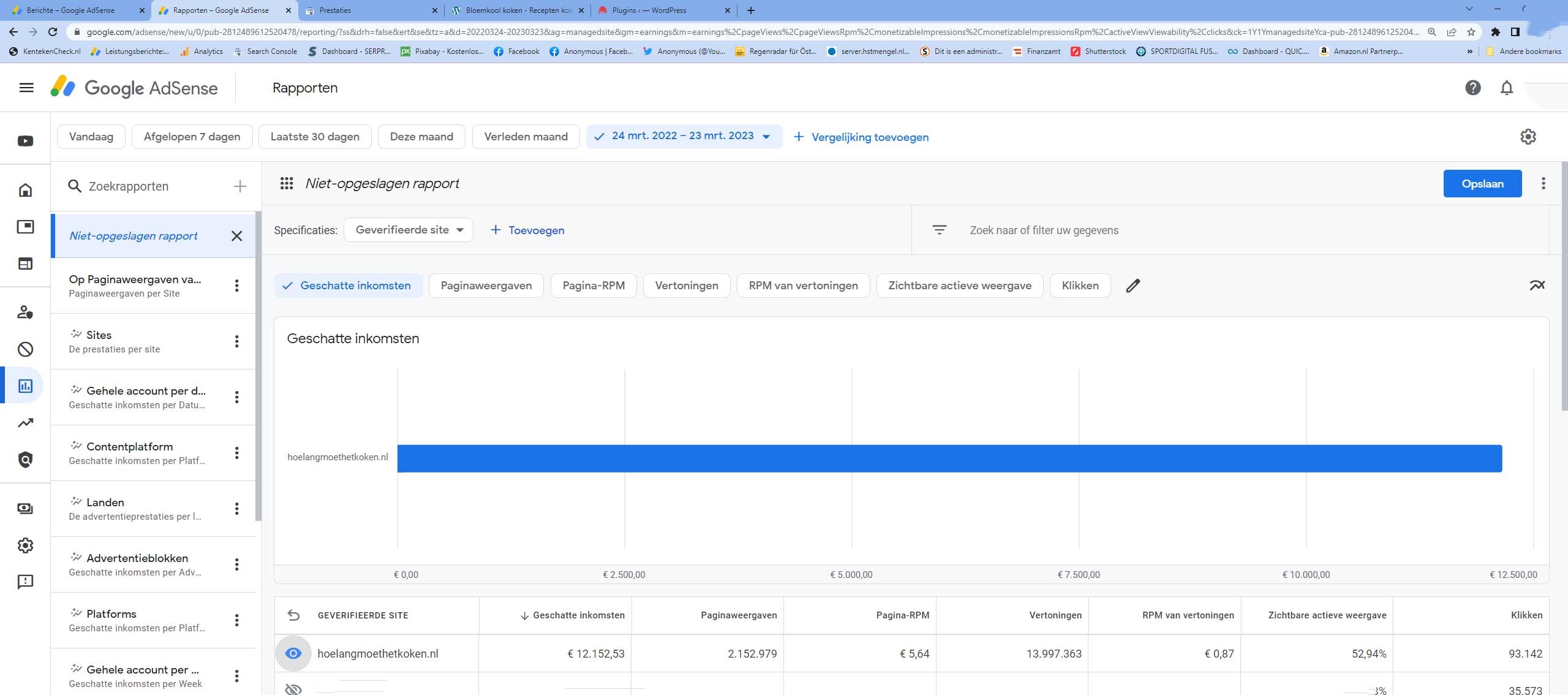Select Laatste 30 dagen date preset
Image resolution: width=1568 pixels, height=695 pixels.
pyautogui.click(x=315, y=137)
